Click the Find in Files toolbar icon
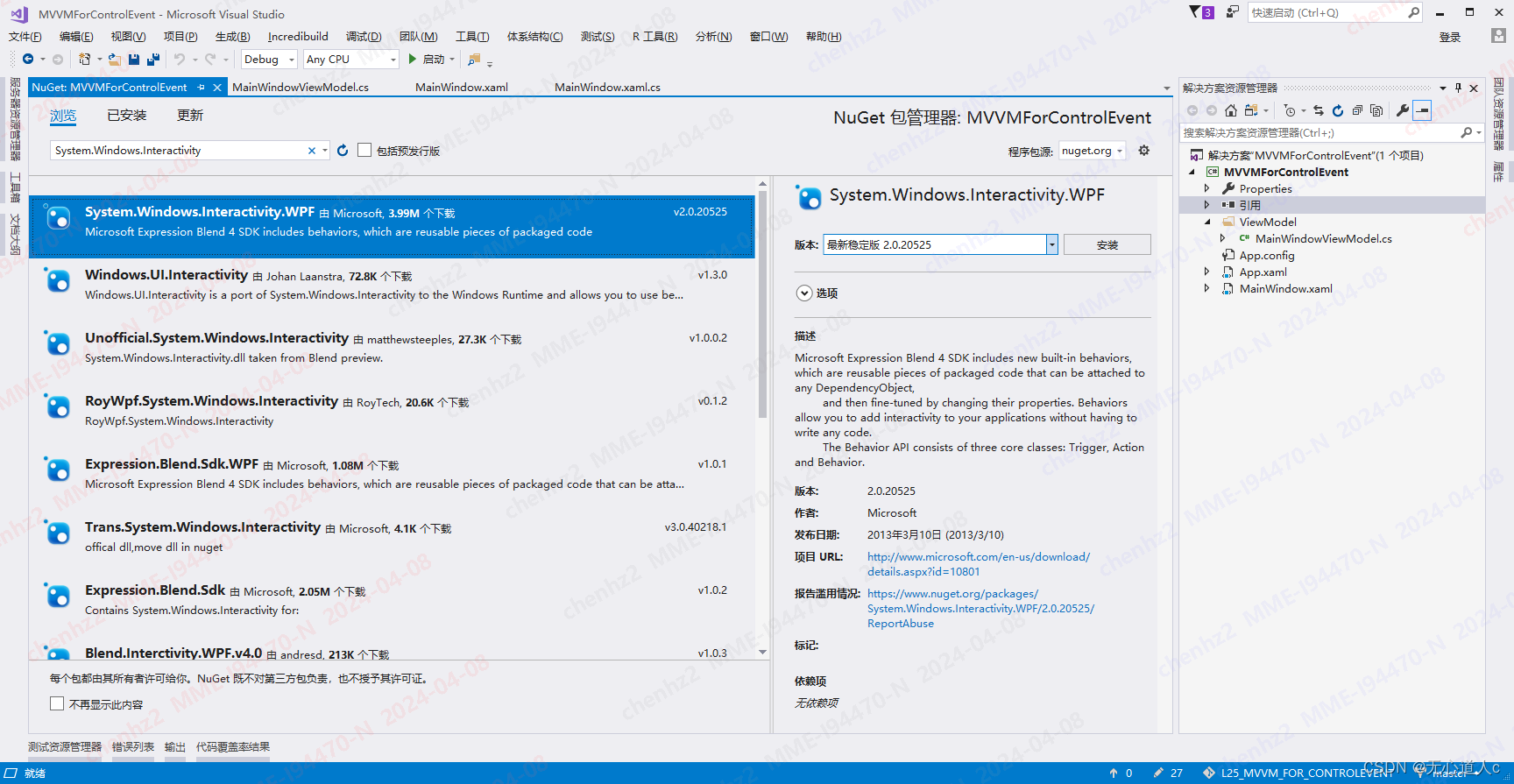 [474, 60]
